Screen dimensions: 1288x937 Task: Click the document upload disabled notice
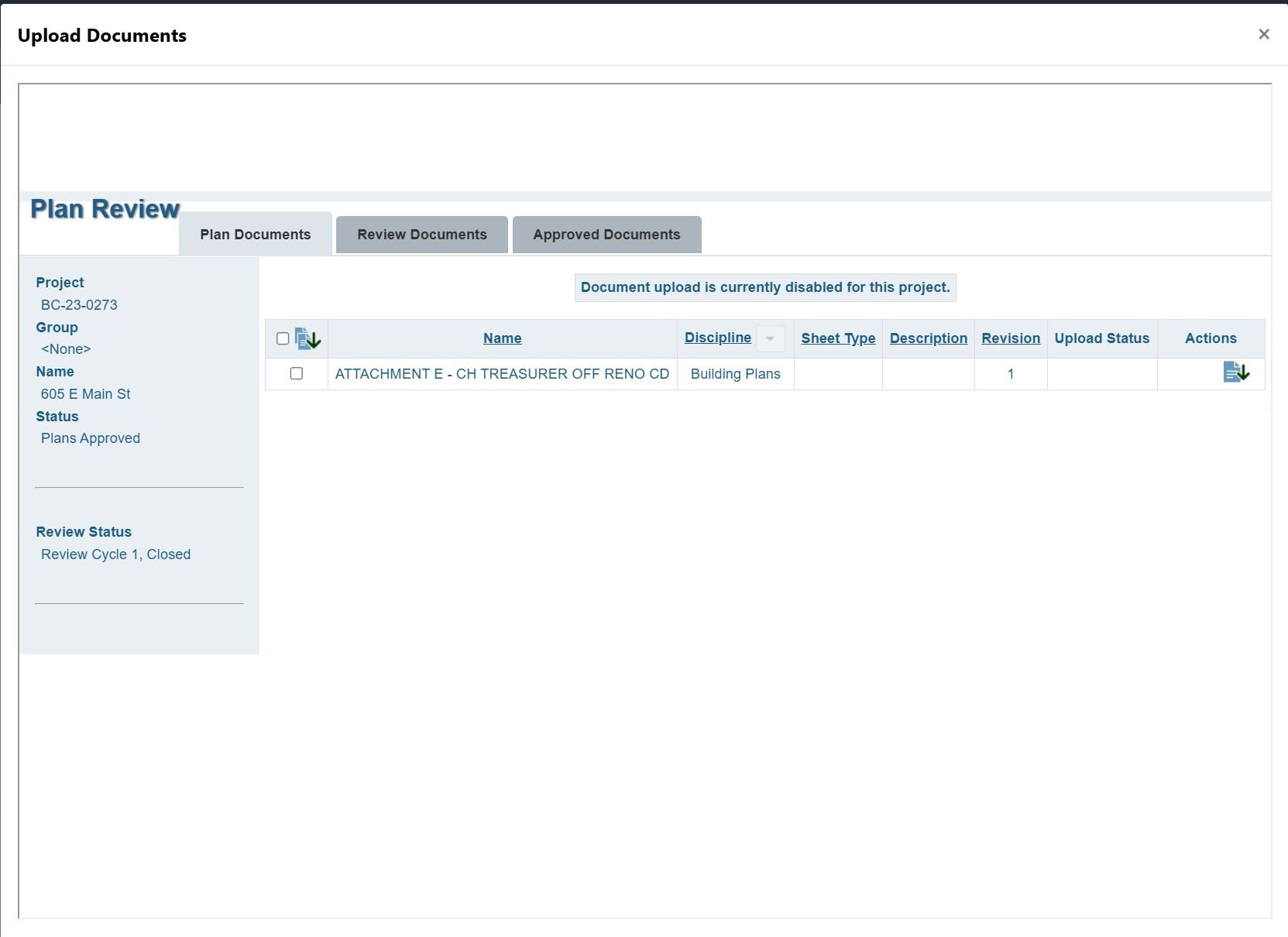coord(765,287)
